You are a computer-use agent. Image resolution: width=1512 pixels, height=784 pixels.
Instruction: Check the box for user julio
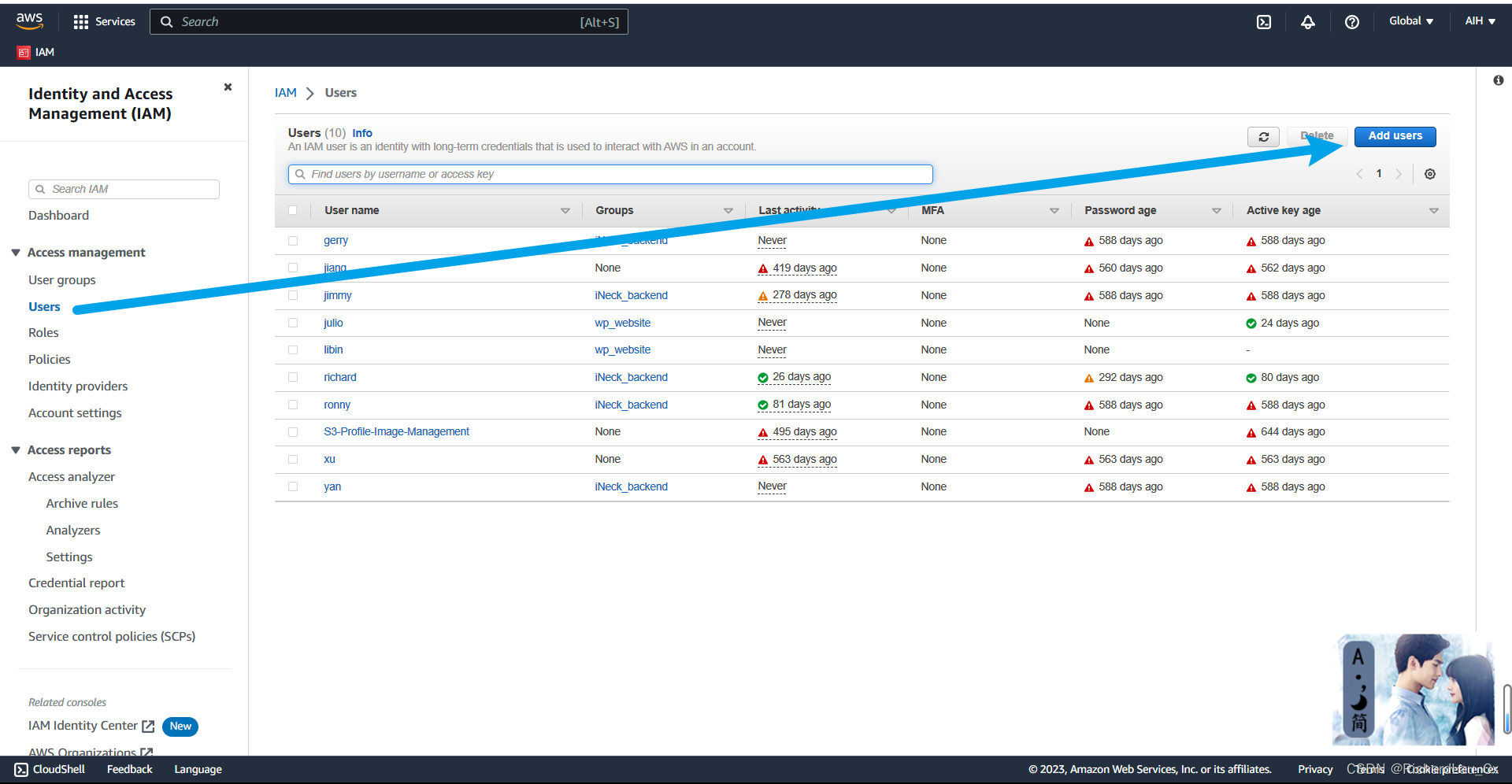[x=293, y=323]
